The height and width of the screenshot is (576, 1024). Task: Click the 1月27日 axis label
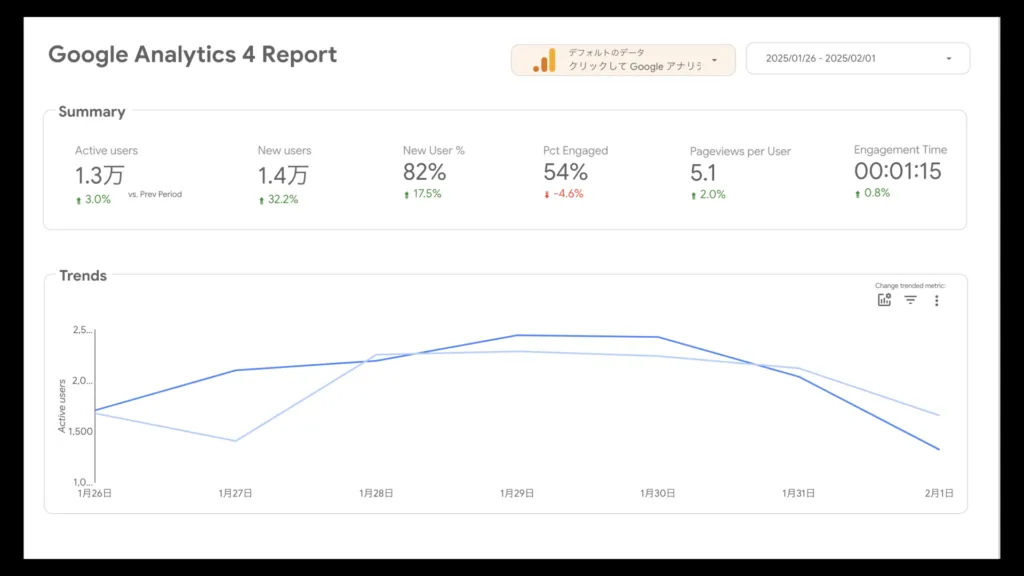coord(235,493)
